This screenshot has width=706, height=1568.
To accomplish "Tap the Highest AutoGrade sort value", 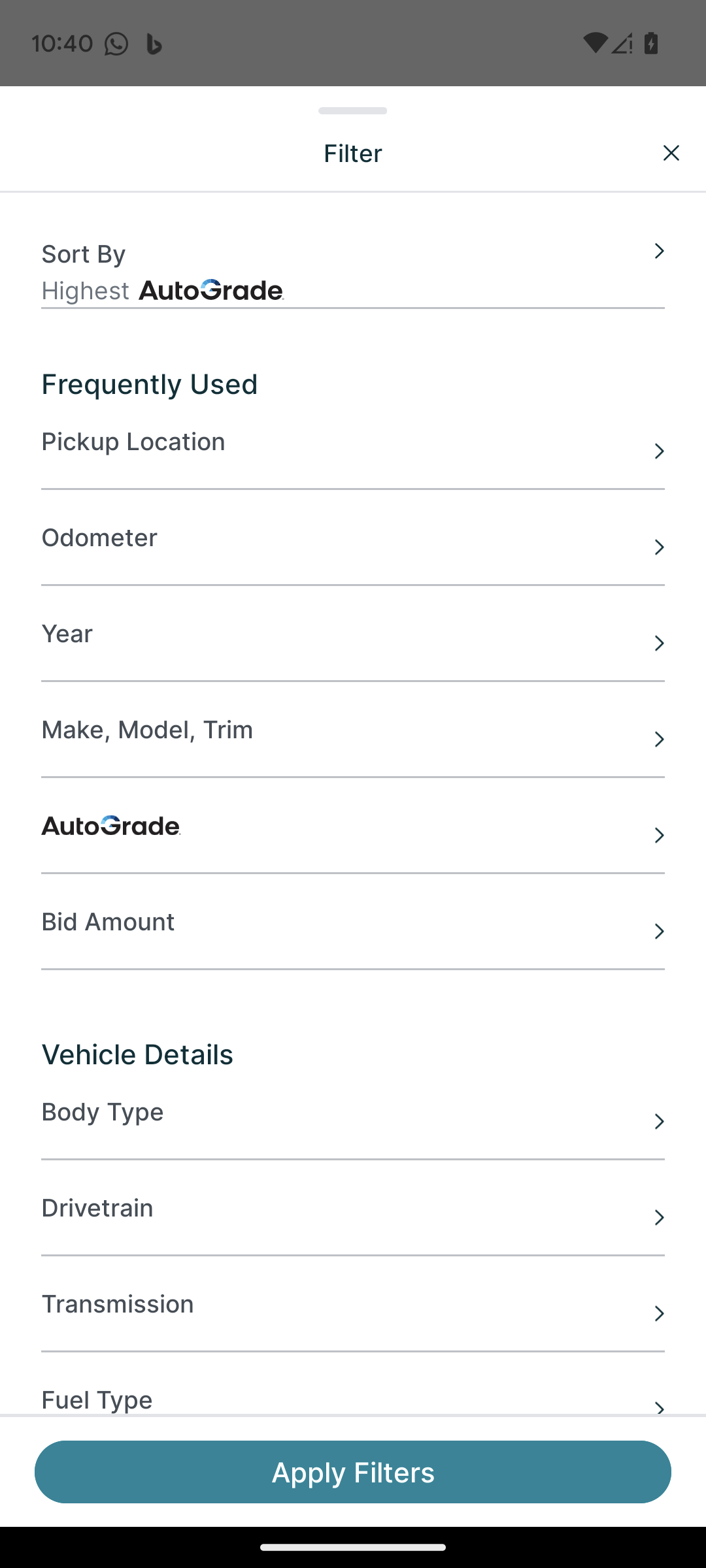I will 163,291.
